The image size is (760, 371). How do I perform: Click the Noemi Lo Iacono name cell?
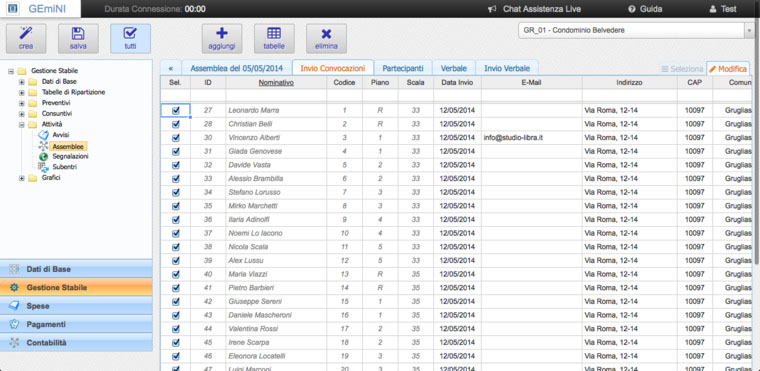click(276, 233)
